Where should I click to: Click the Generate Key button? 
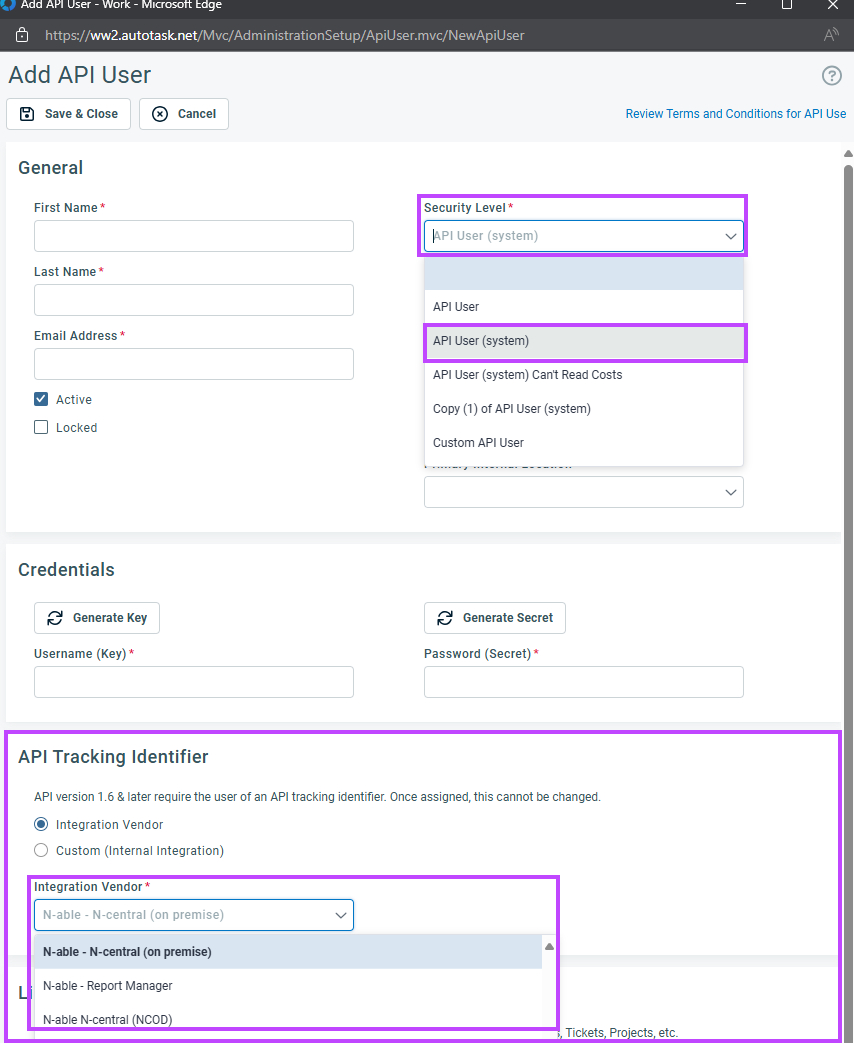(97, 618)
